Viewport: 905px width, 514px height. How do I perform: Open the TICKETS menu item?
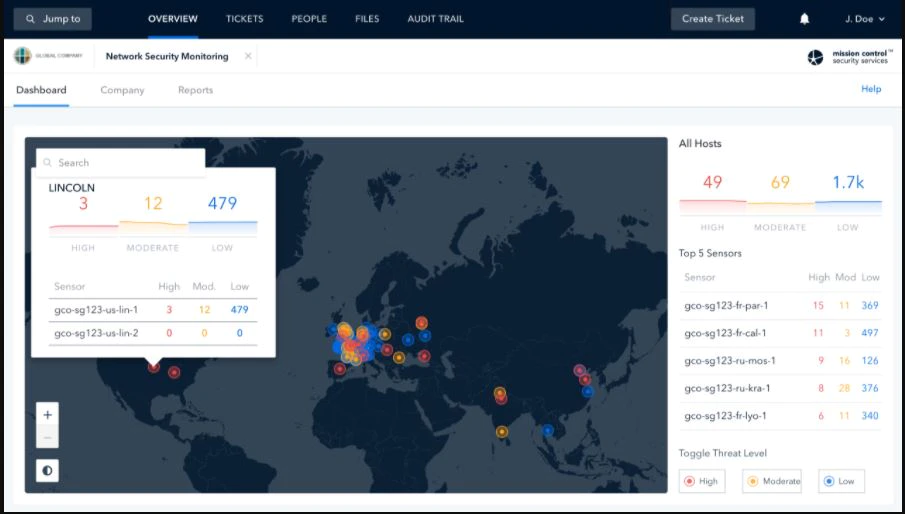coord(244,19)
